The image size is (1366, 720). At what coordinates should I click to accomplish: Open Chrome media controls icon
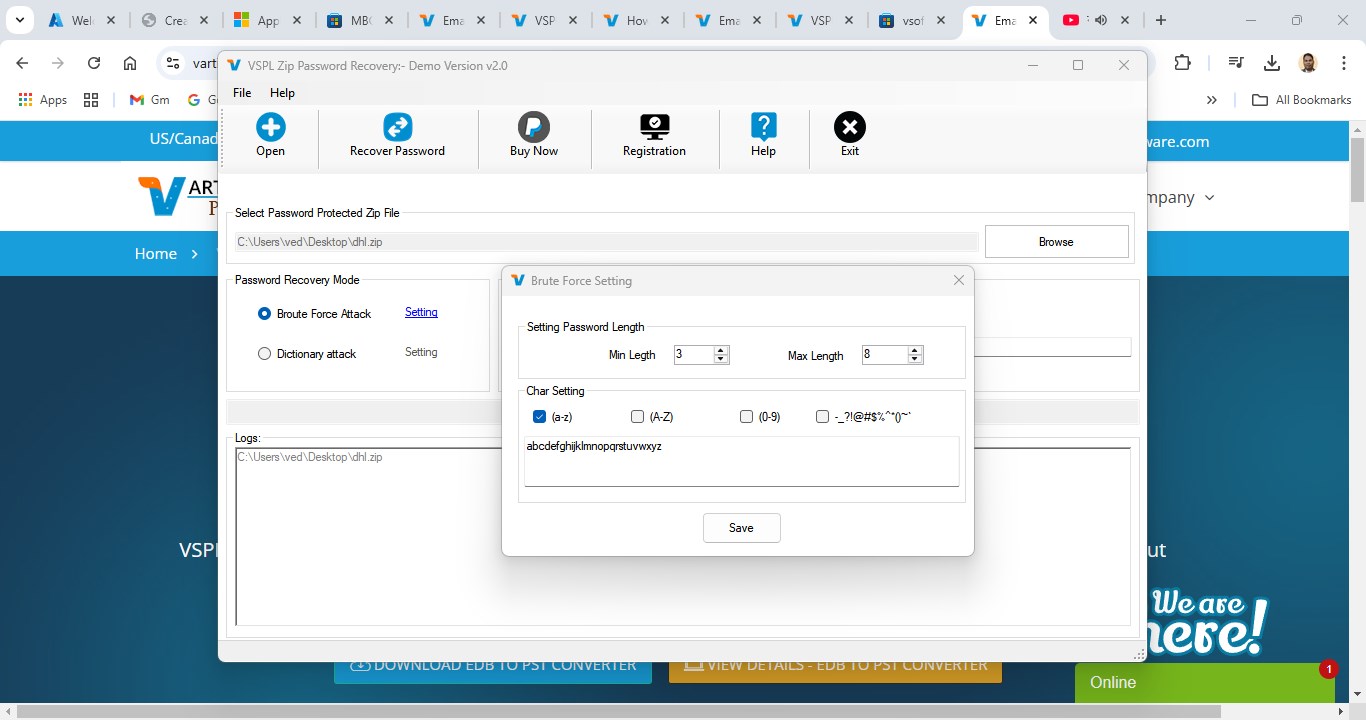(x=1236, y=63)
